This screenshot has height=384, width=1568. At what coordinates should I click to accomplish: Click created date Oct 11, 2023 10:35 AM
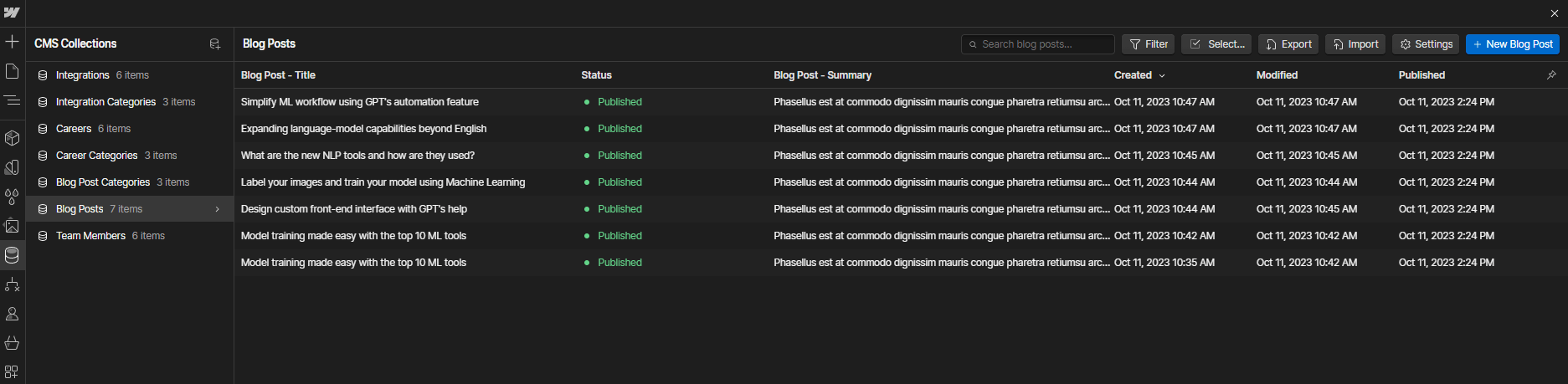pyautogui.click(x=1164, y=263)
